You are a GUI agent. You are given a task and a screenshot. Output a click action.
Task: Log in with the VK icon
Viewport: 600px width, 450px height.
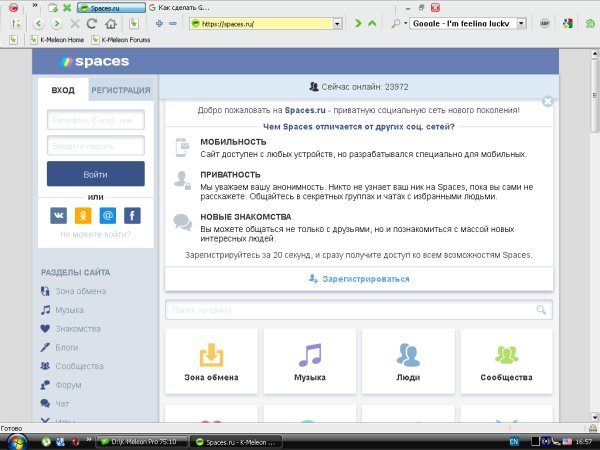coord(59,215)
